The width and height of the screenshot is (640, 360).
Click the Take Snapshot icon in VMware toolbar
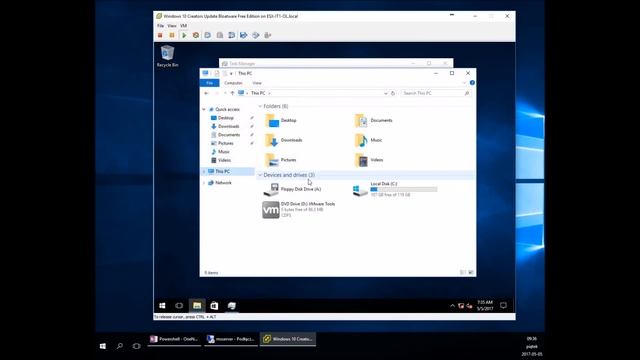(x=208, y=36)
